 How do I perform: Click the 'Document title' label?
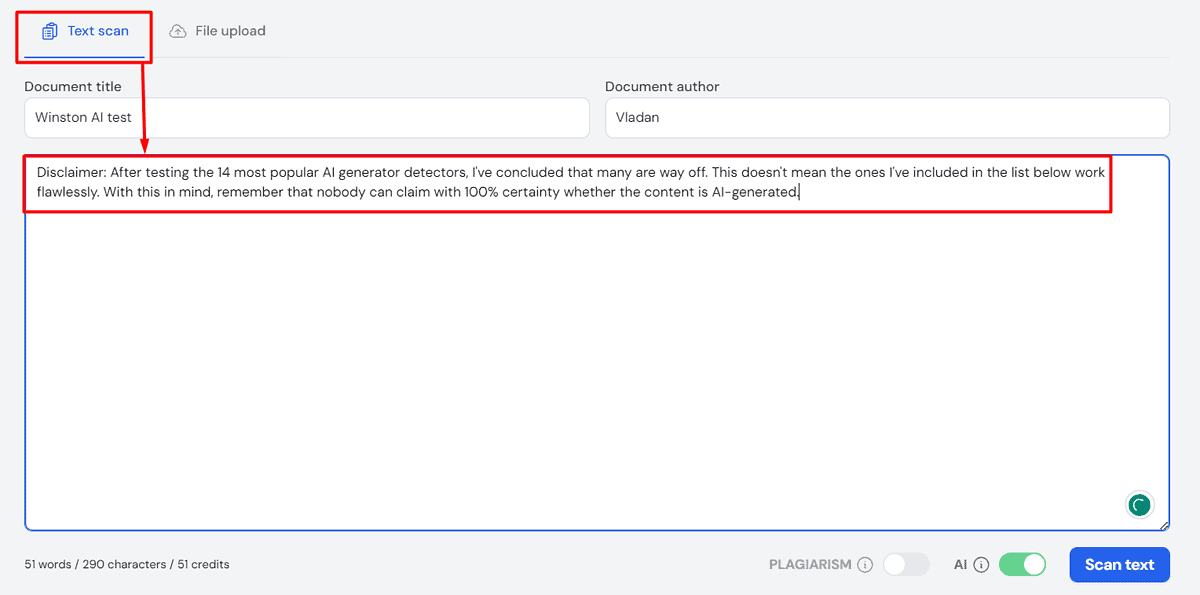[x=73, y=87]
